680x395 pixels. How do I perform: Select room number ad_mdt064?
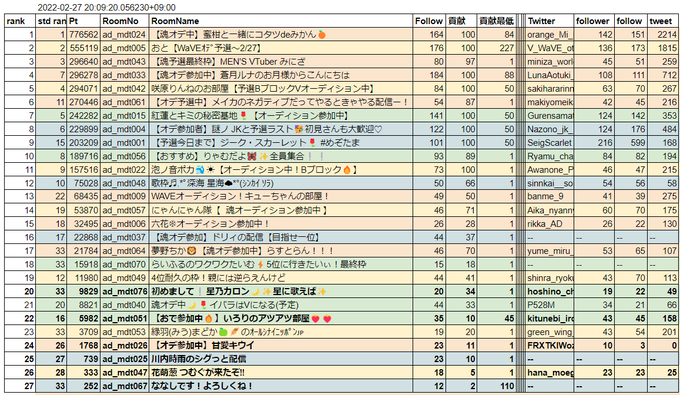click(124, 251)
